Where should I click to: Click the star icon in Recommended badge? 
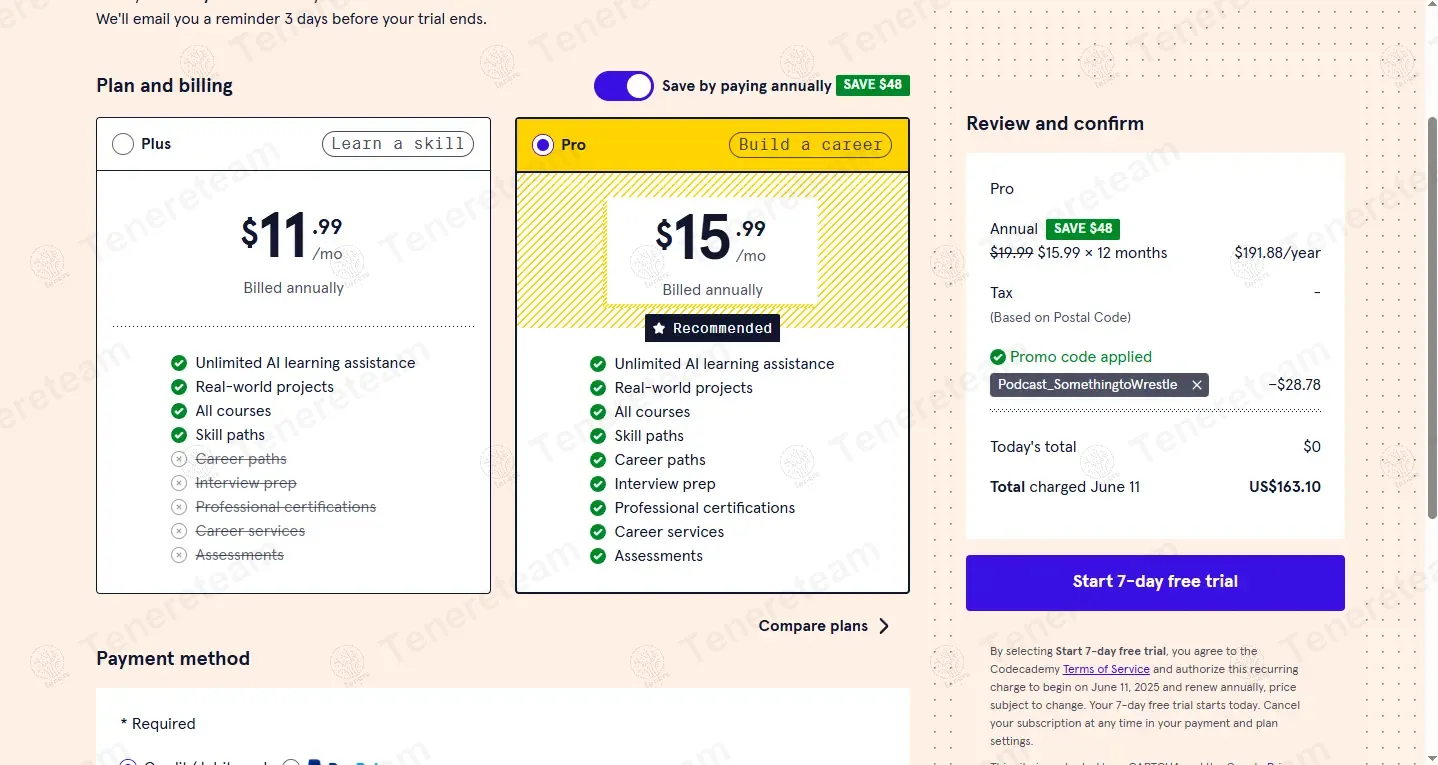[659, 328]
